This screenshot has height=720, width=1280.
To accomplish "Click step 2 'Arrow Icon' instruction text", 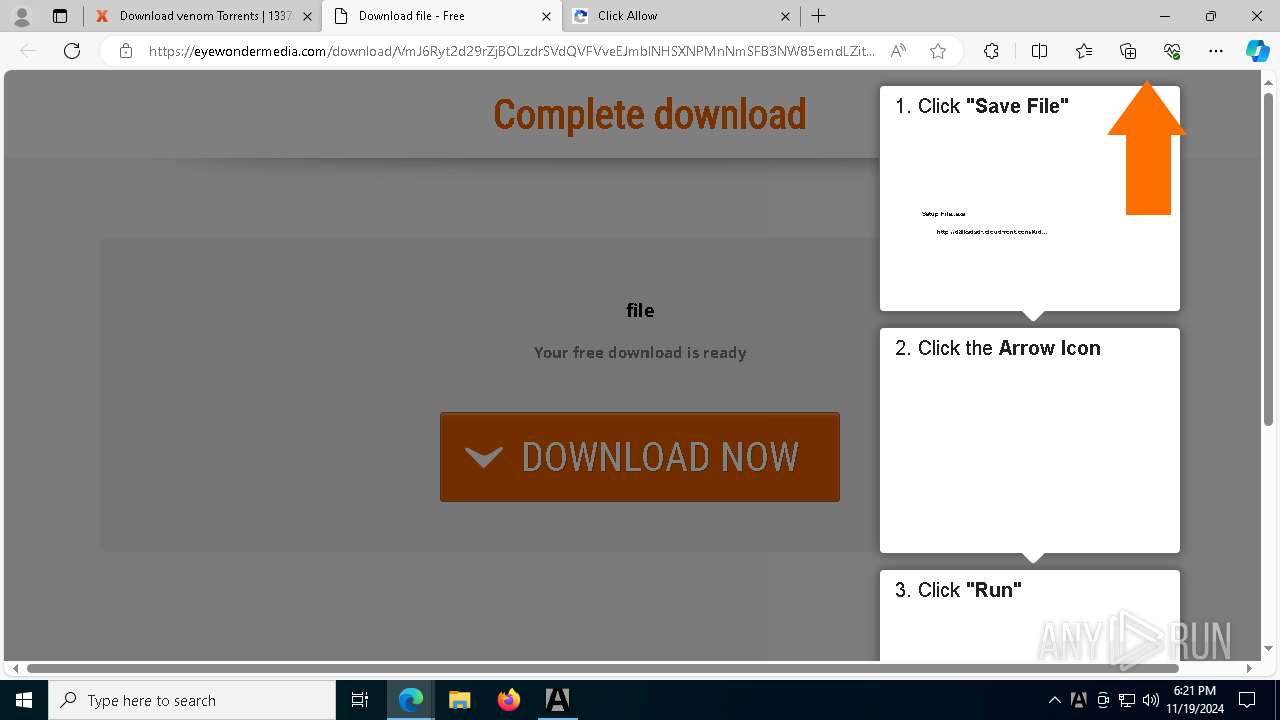I will click(998, 348).
